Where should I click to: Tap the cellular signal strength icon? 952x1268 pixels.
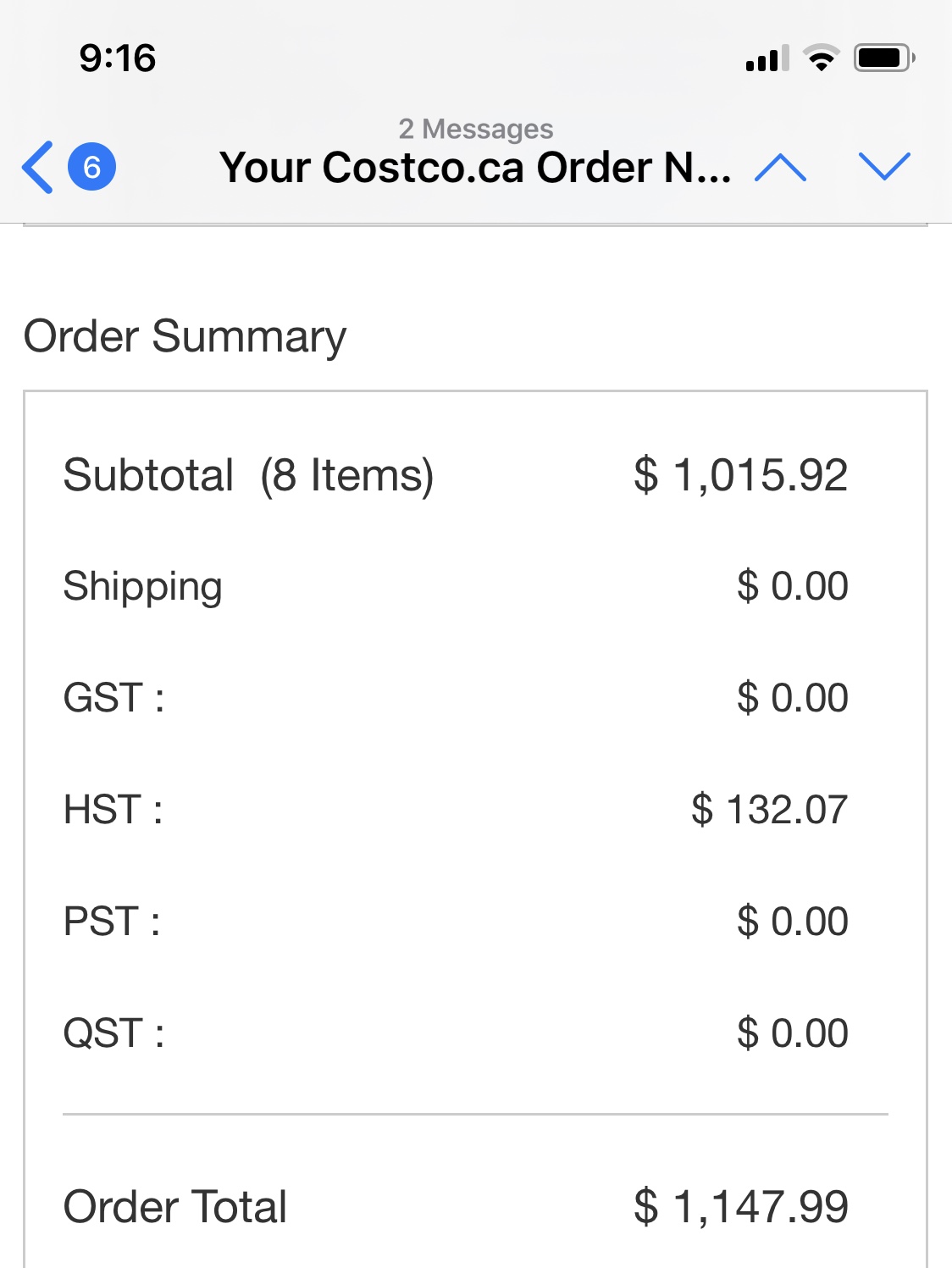click(x=767, y=58)
